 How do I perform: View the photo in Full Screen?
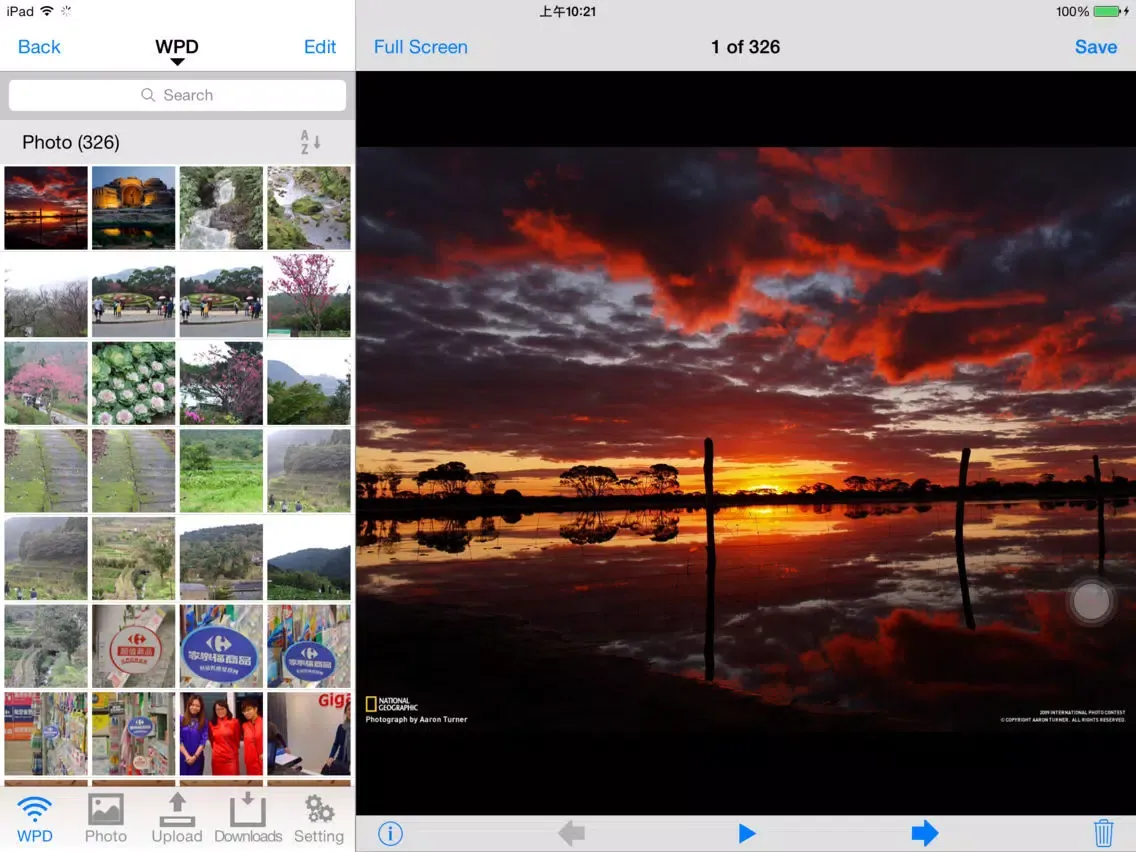click(x=420, y=47)
